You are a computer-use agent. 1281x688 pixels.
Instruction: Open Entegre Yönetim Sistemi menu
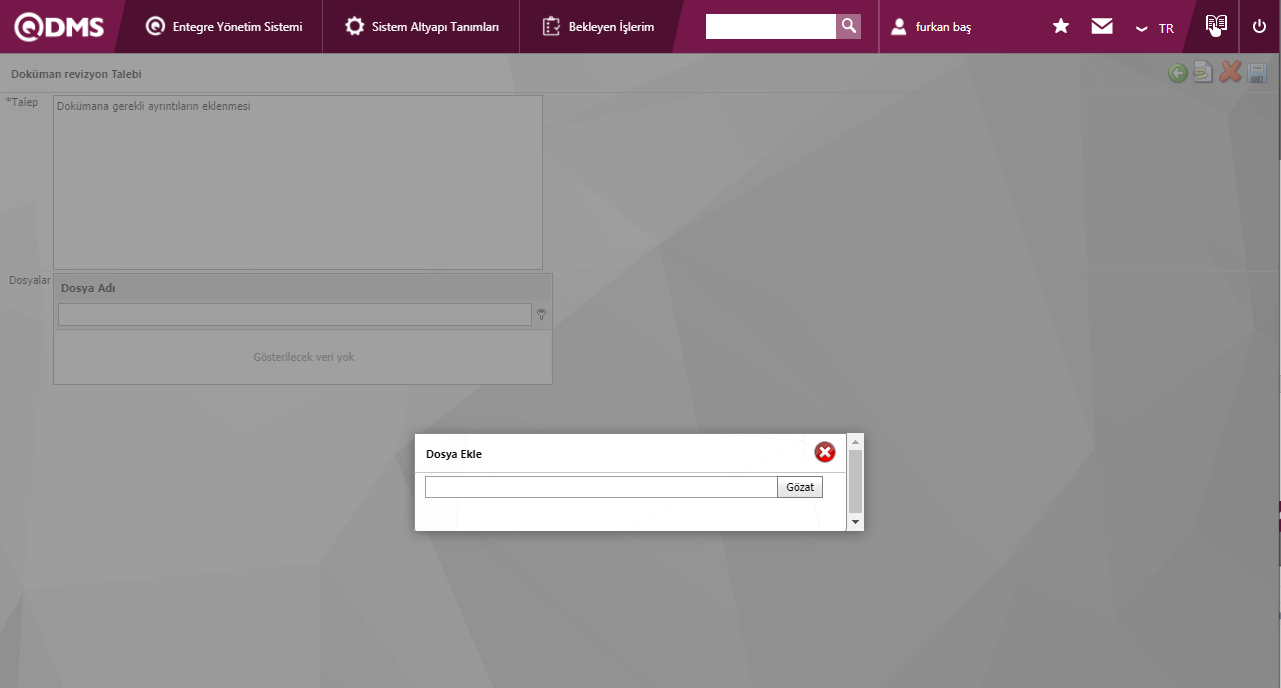pos(224,27)
